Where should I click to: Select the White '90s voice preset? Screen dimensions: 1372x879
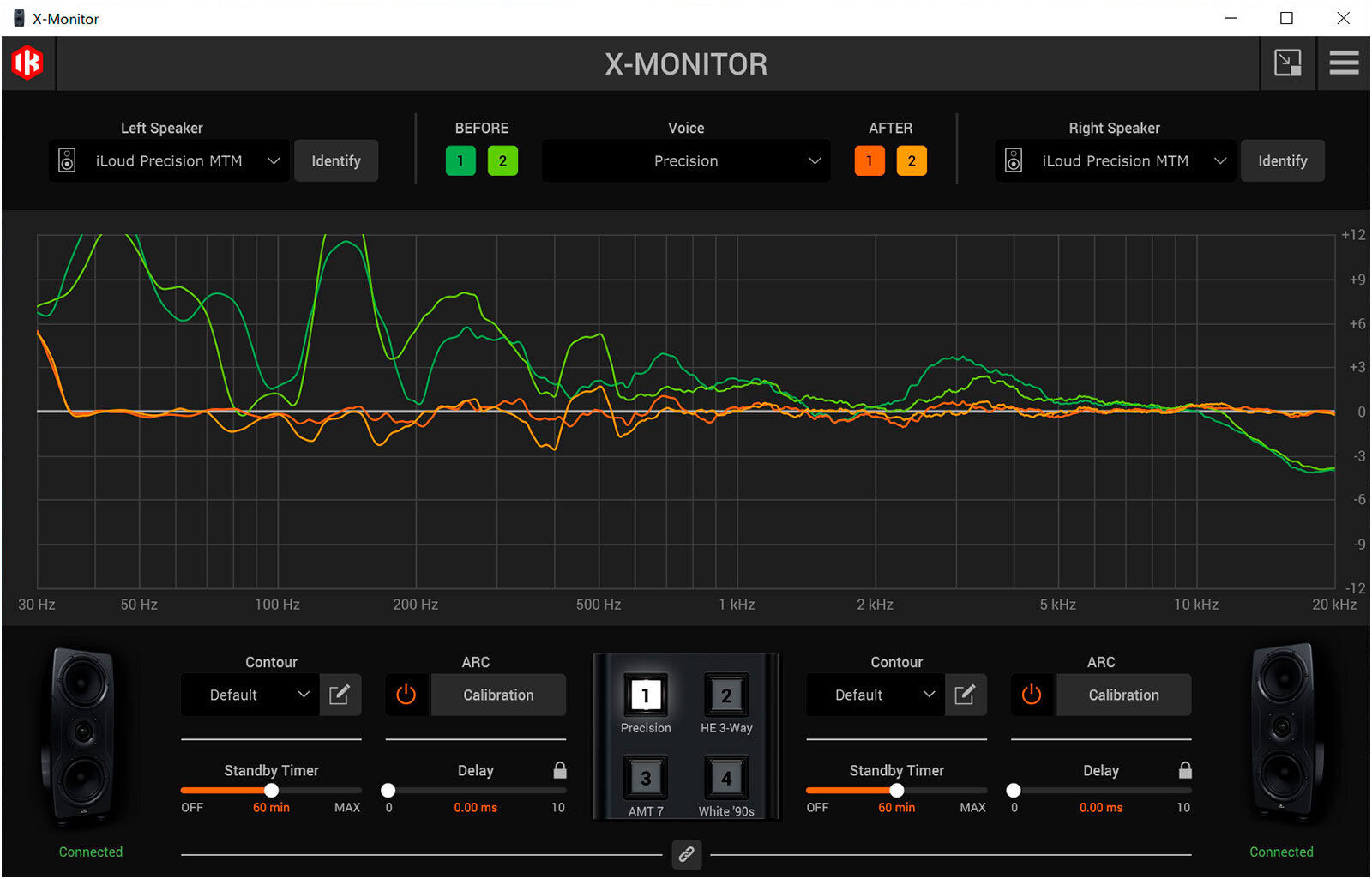point(725,779)
